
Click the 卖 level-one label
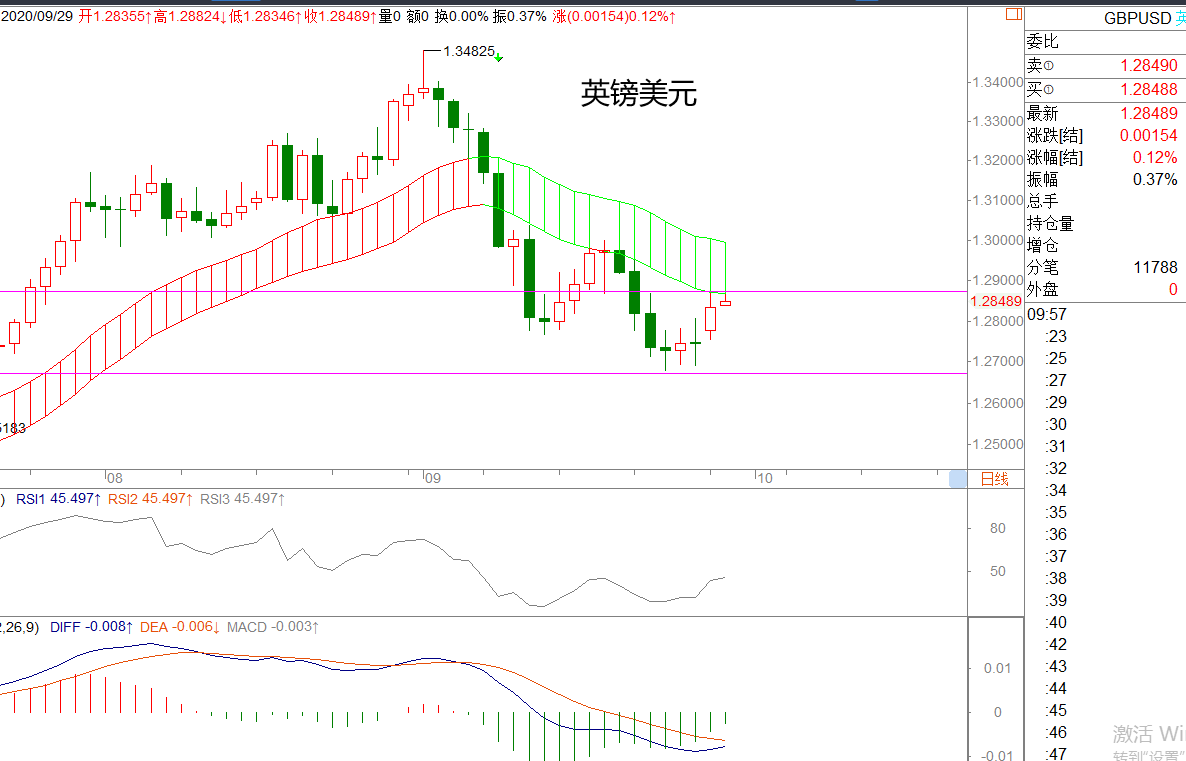click(x=1040, y=67)
